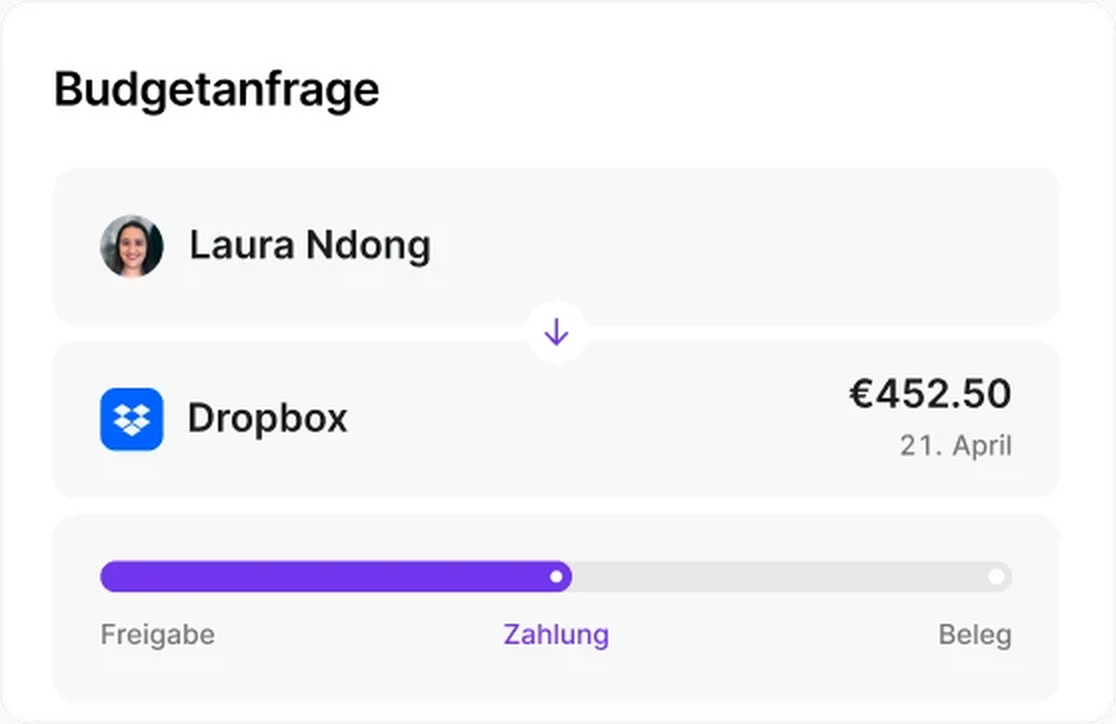
Task: Open the Dropbox vendor name
Action: pos(268,418)
